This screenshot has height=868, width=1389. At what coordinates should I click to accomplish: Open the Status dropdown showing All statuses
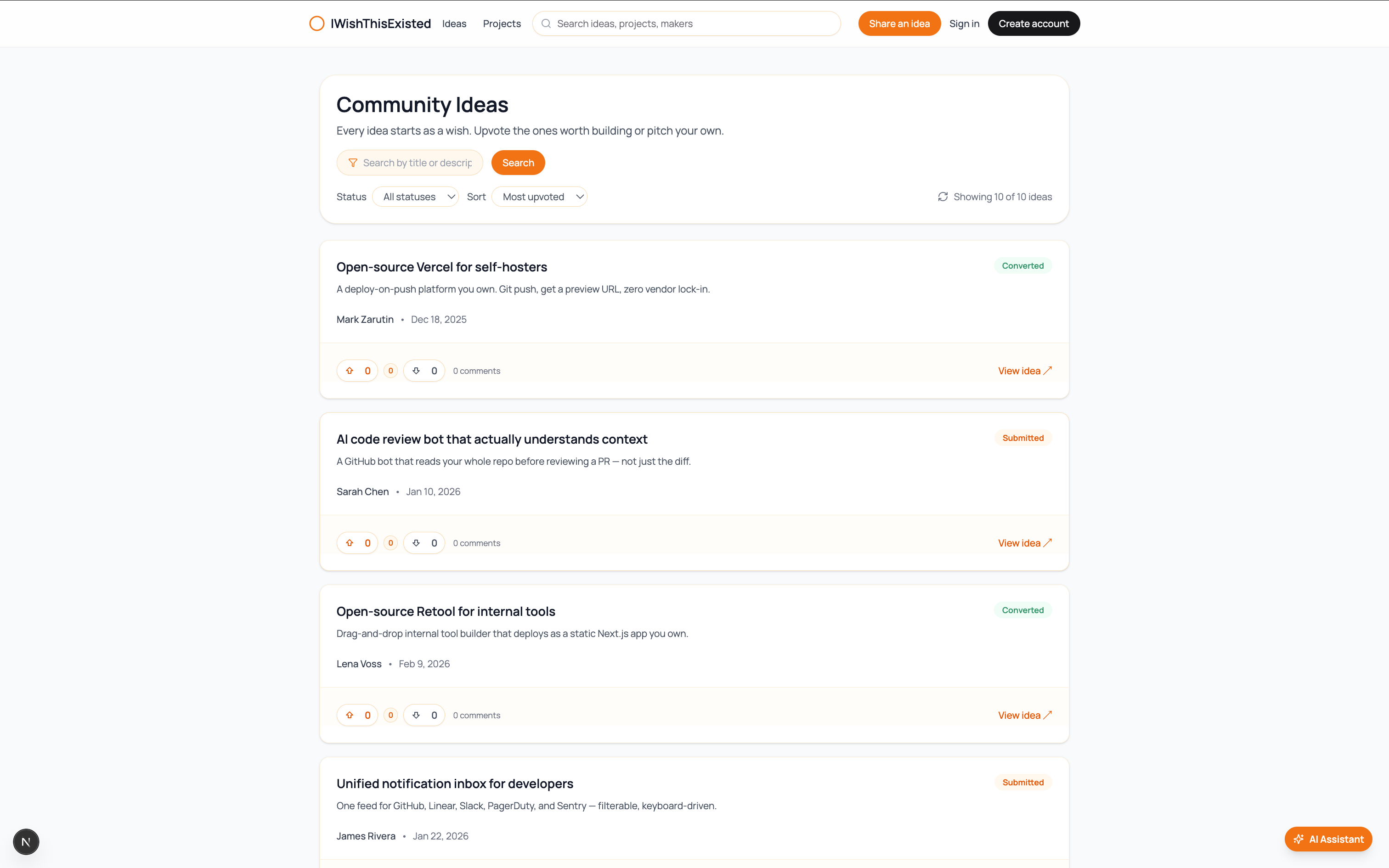(415, 197)
